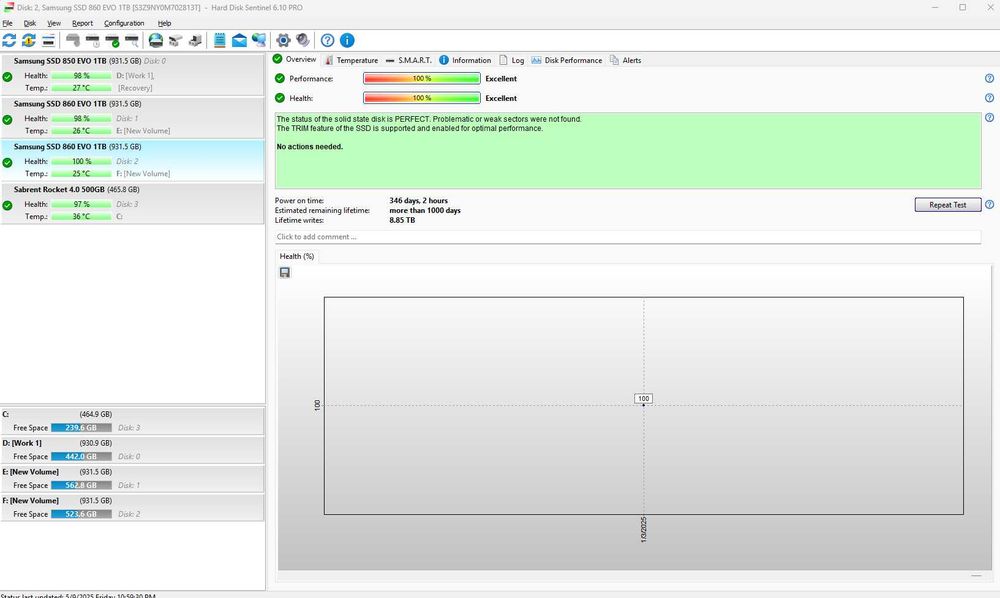
Task: Click help icon next to Repeat Test
Action: (989, 205)
